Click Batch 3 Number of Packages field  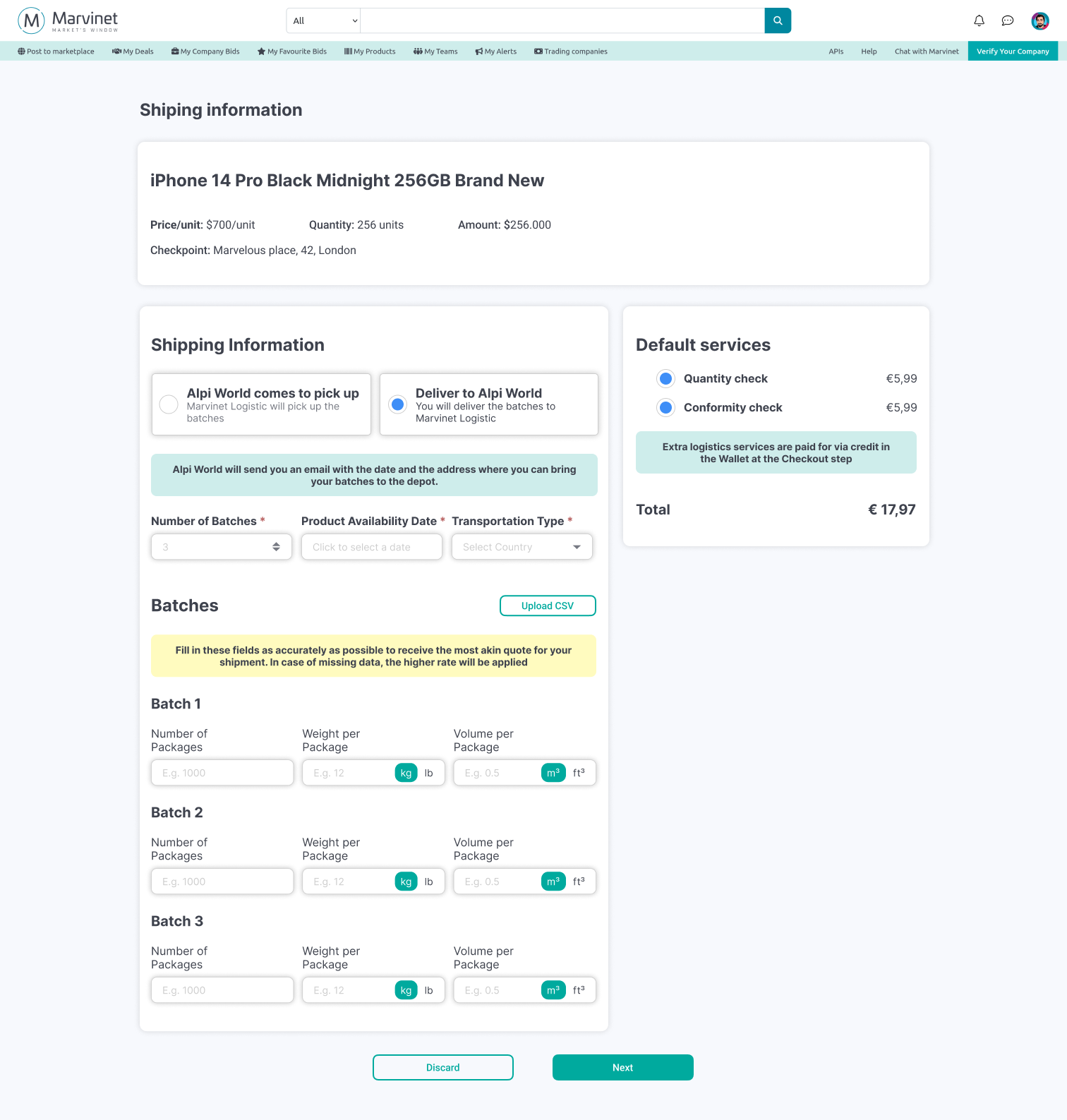[x=222, y=990]
